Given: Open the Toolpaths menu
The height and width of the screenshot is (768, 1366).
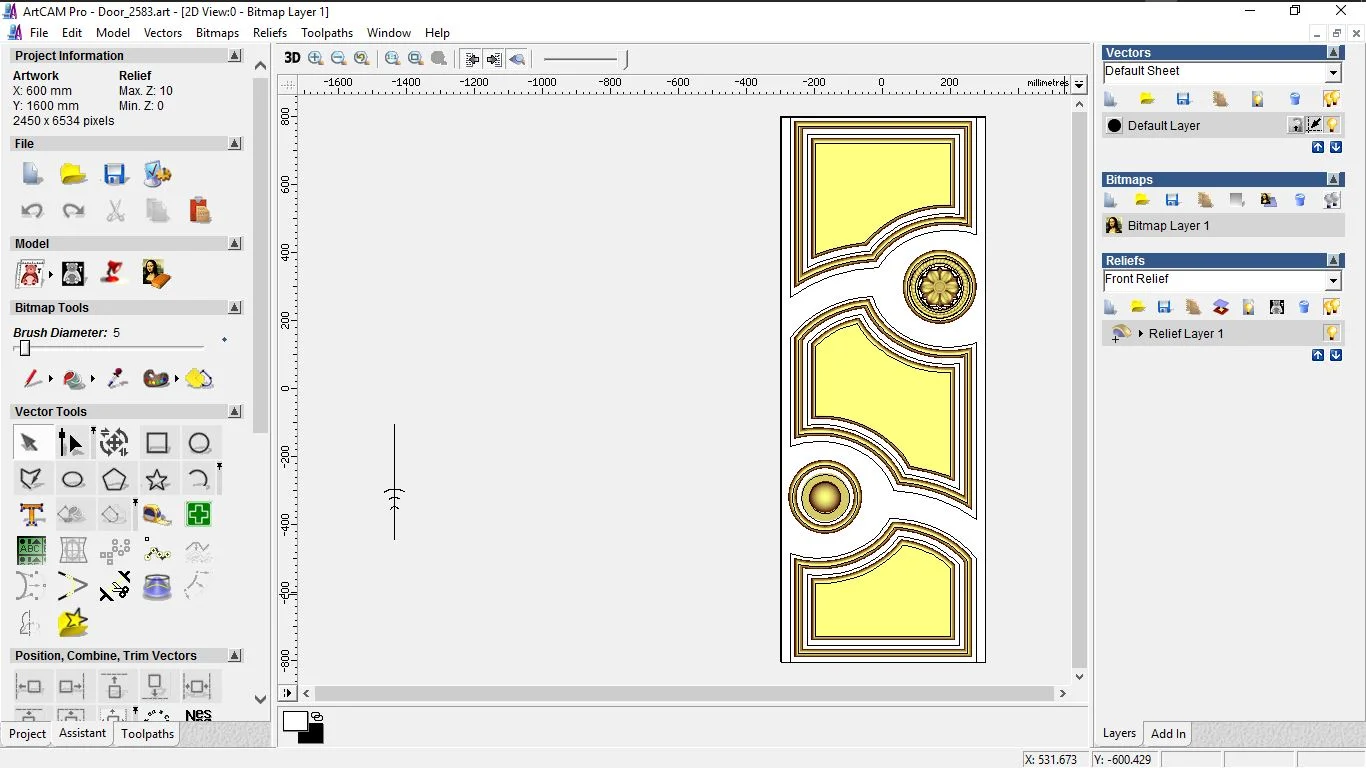Looking at the screenshot, I should coord(327,33).
